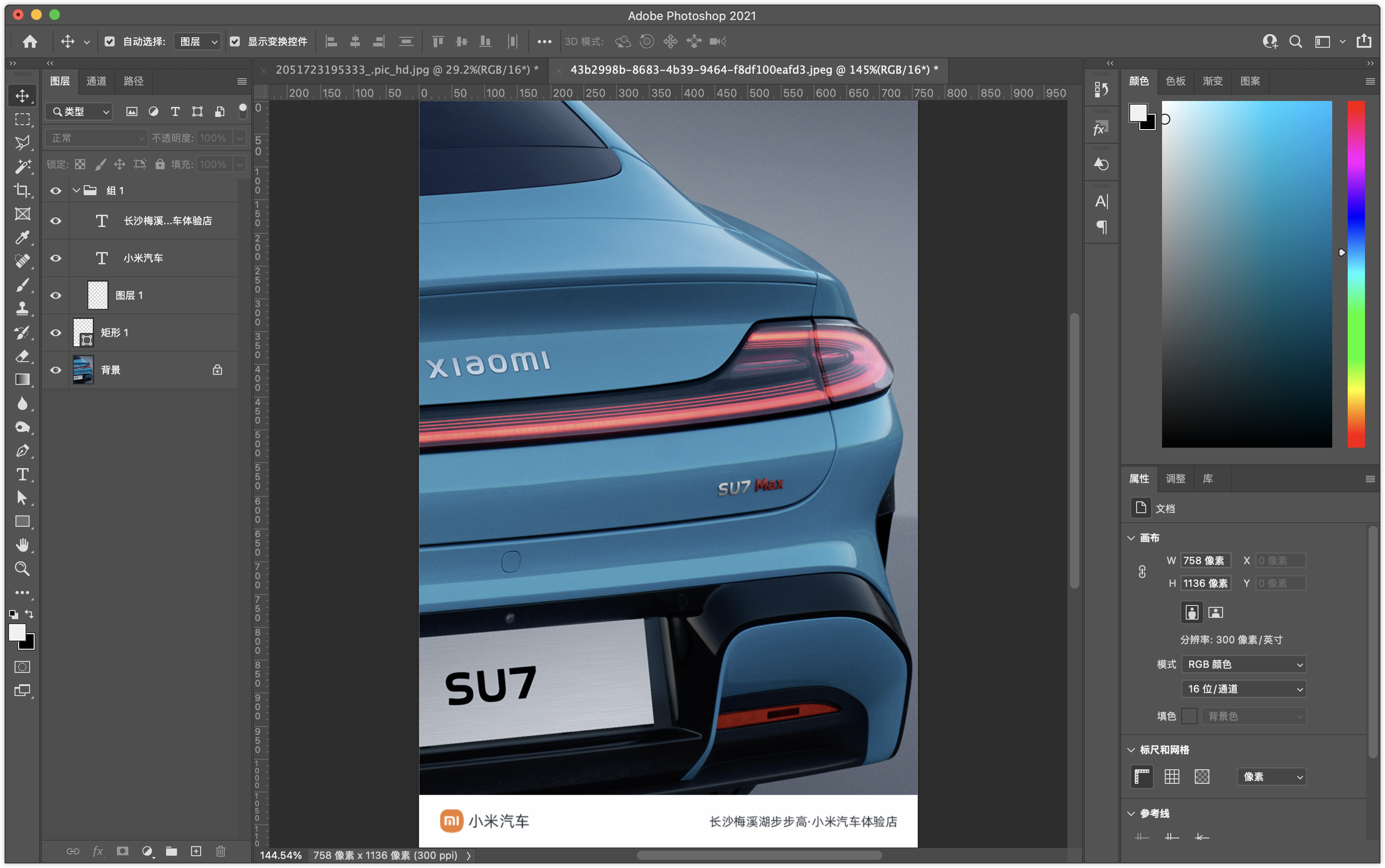
Task: Collapse the 标尺和网格 section
Action: point(1131,750)
